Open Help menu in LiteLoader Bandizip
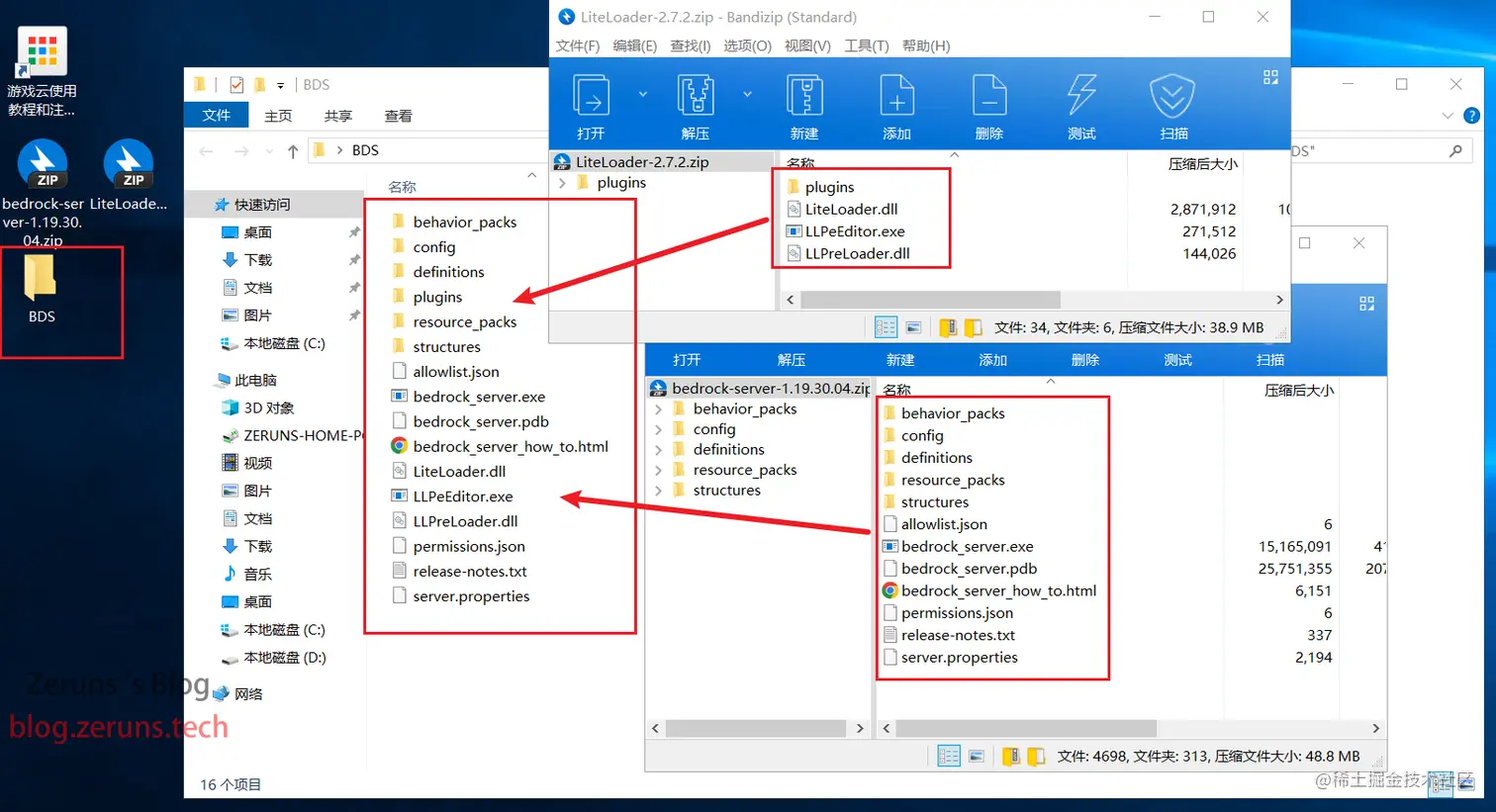 [926, 45]
